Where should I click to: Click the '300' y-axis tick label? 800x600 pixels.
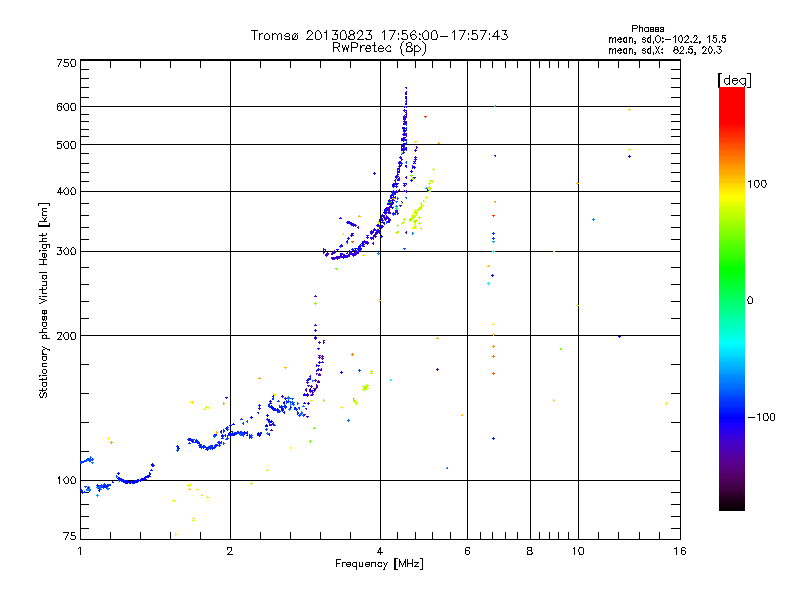click(66, 252)
